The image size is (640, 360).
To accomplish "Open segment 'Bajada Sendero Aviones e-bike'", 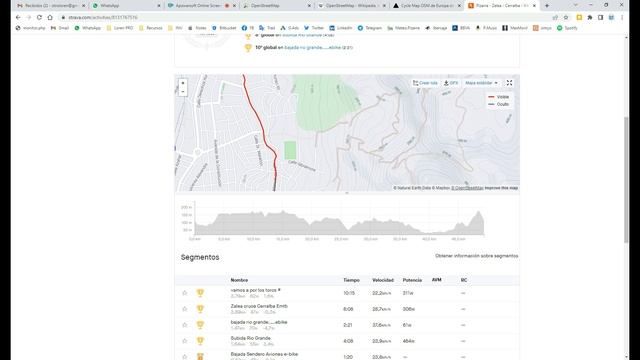I will tap(264, 354).
